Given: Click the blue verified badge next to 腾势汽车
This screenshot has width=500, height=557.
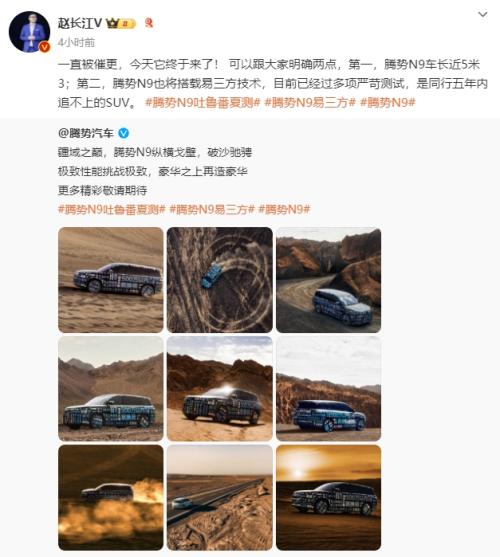Looking at the screenshot, I should point(123,133).
